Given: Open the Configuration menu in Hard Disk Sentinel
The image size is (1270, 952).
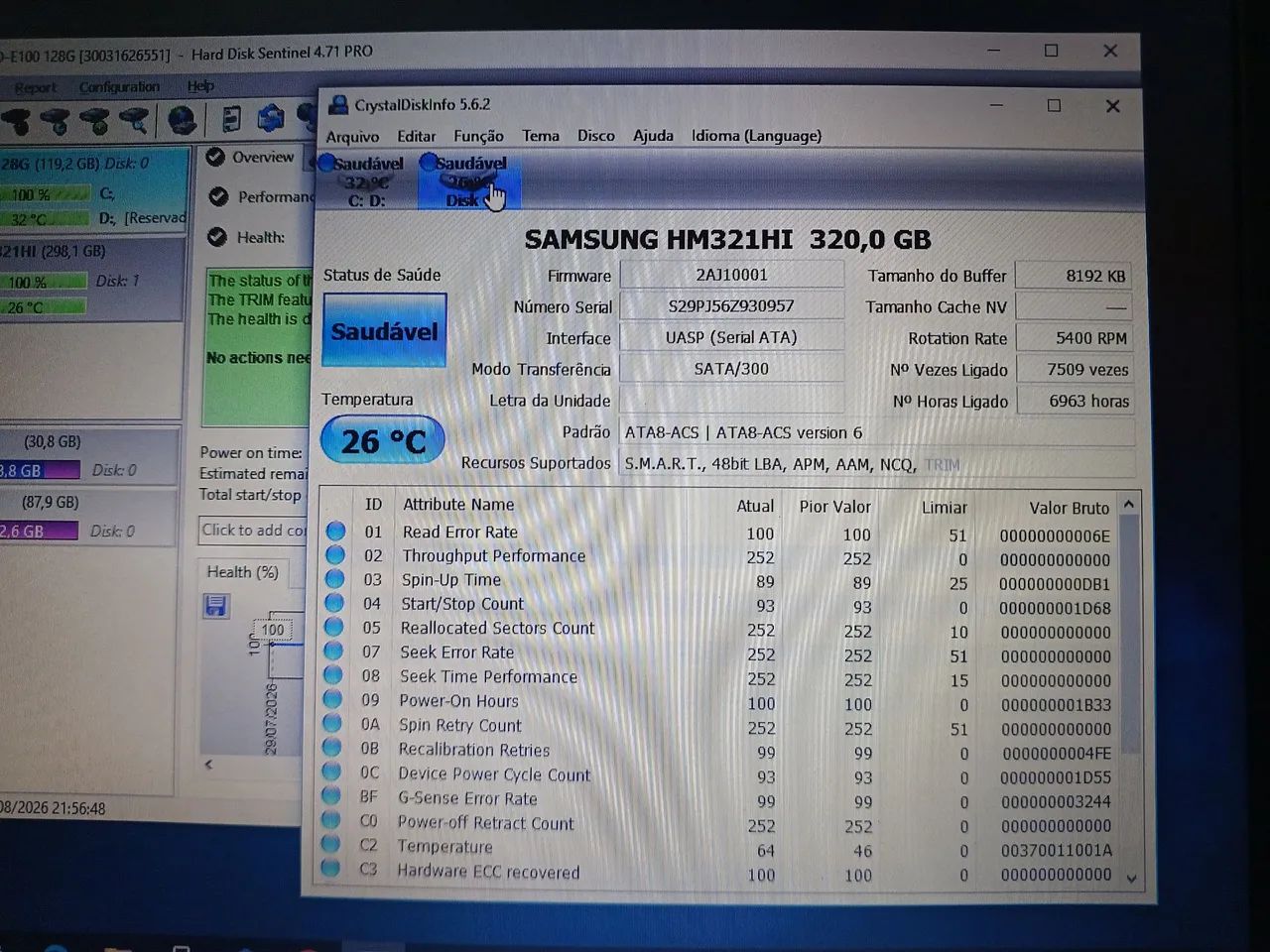Looking at the screenshot, I should [x=119, y=86].
